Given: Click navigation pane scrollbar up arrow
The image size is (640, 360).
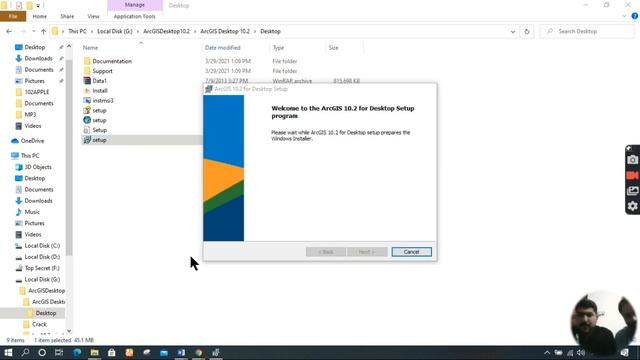Looking at the screenshot, I should (x=69, y=46).
